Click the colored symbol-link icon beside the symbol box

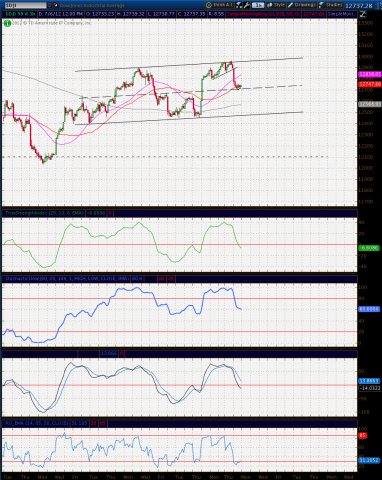[x=56, y=5]
